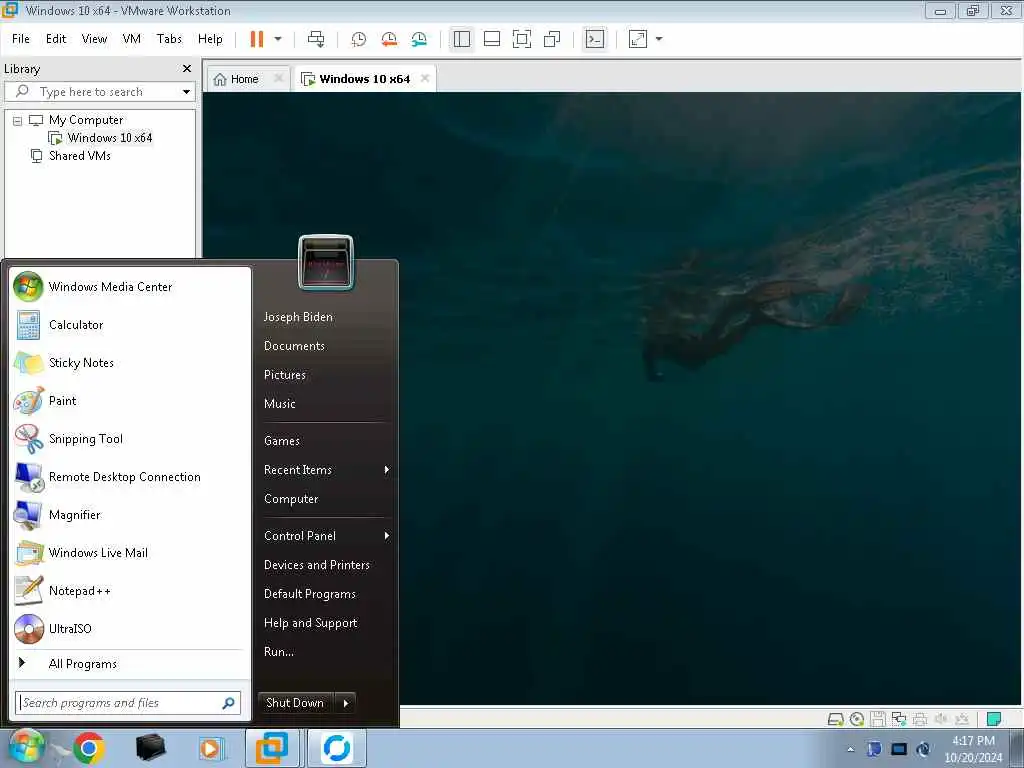Open the Tabs menu
1024x768 pixels.
(x=169, y=39)
